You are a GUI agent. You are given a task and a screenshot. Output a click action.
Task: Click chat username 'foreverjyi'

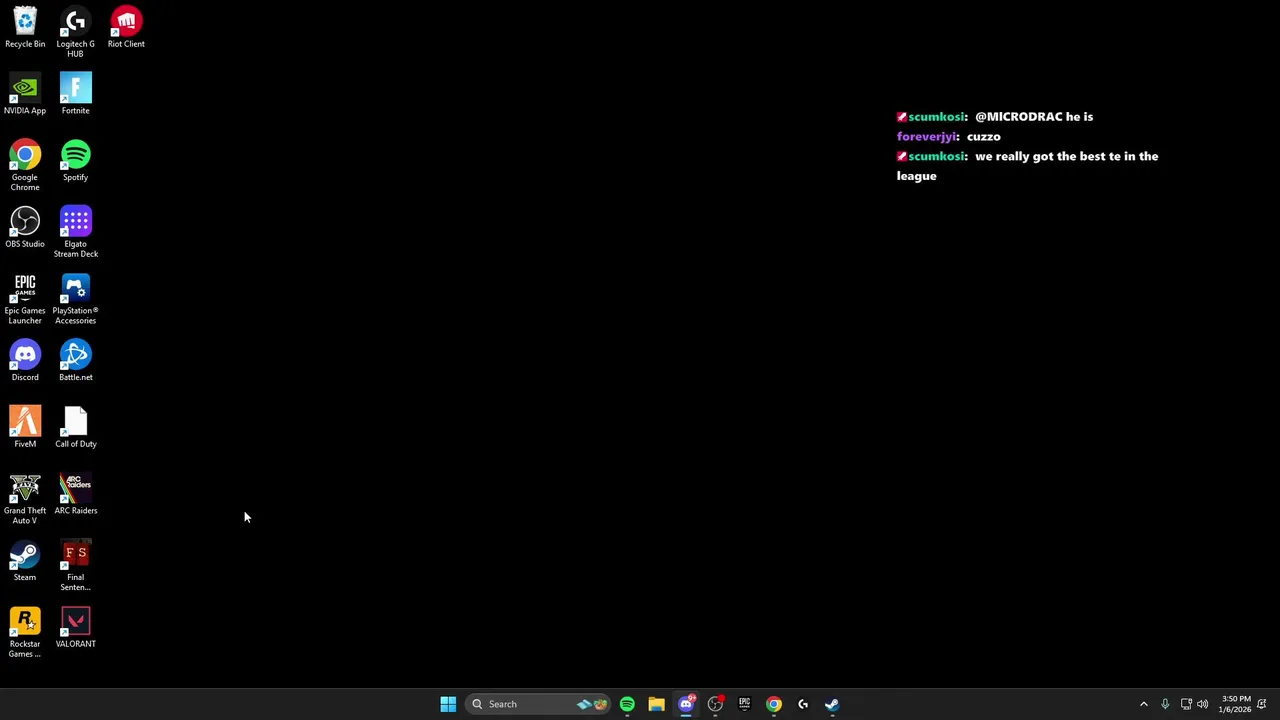click(926, 137)
